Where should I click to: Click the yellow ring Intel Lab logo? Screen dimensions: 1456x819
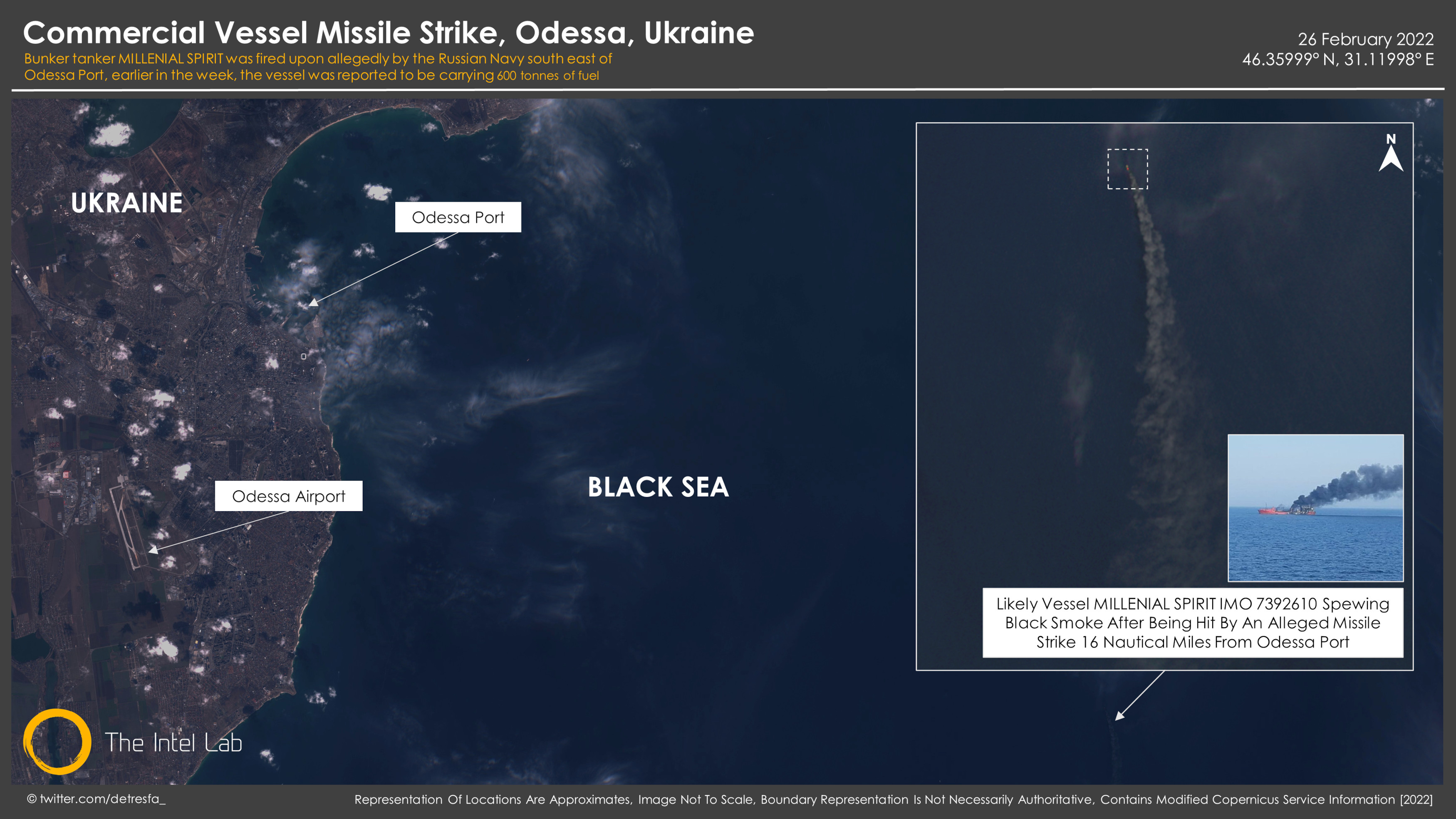(57, 741)
